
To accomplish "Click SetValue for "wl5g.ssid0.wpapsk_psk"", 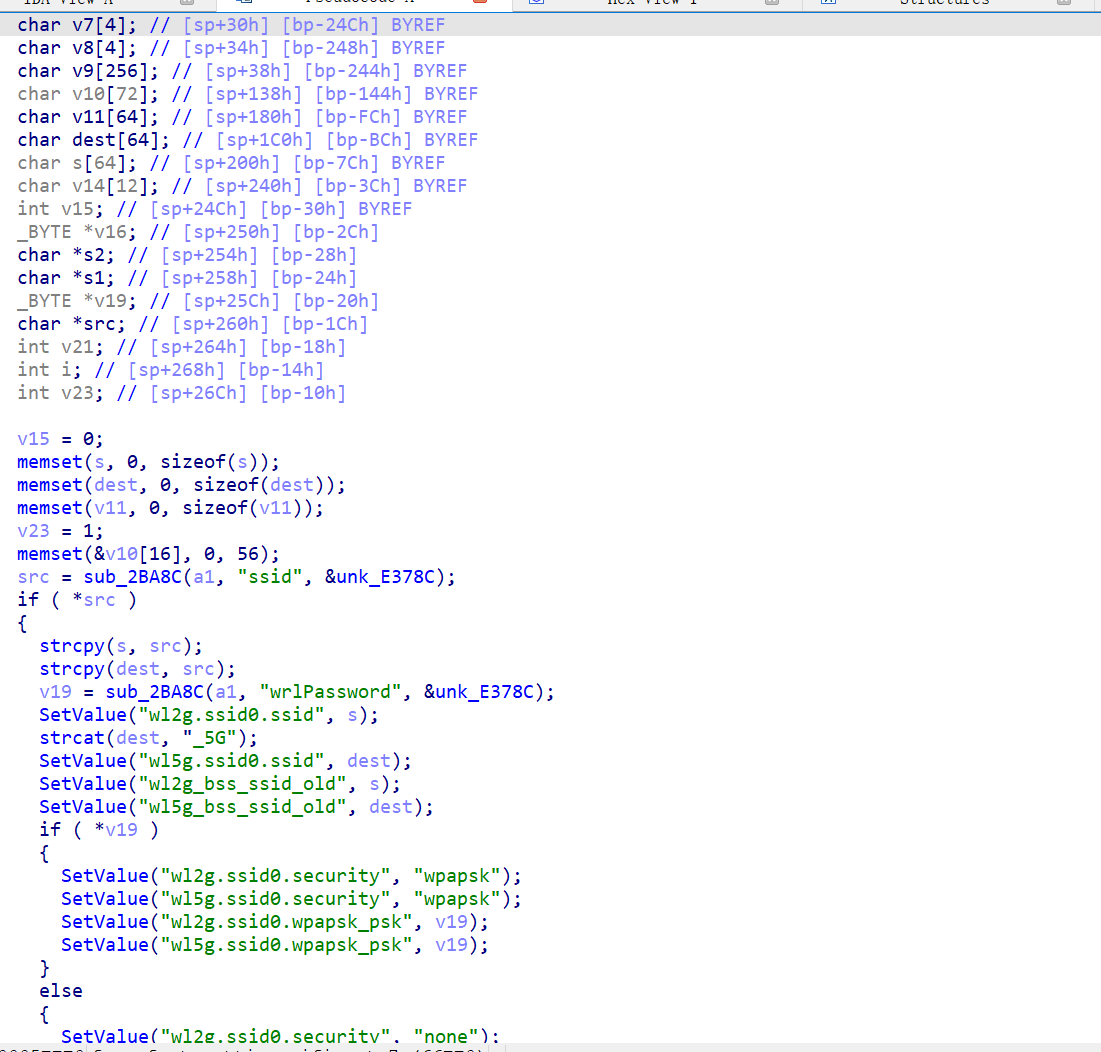I will [275, 945].
